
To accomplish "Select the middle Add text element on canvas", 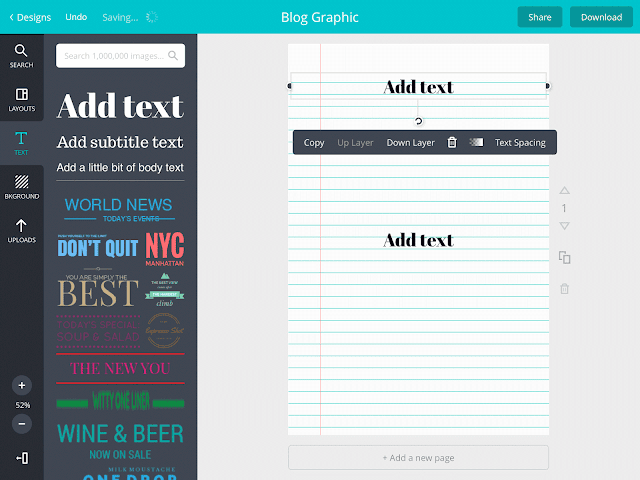I will click(418, 240).
